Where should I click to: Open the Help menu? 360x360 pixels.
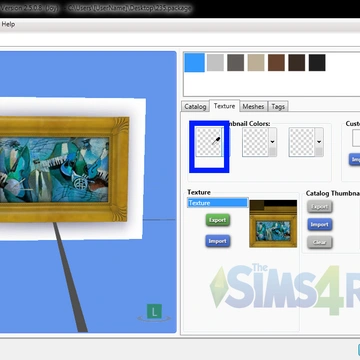[8, 24]
